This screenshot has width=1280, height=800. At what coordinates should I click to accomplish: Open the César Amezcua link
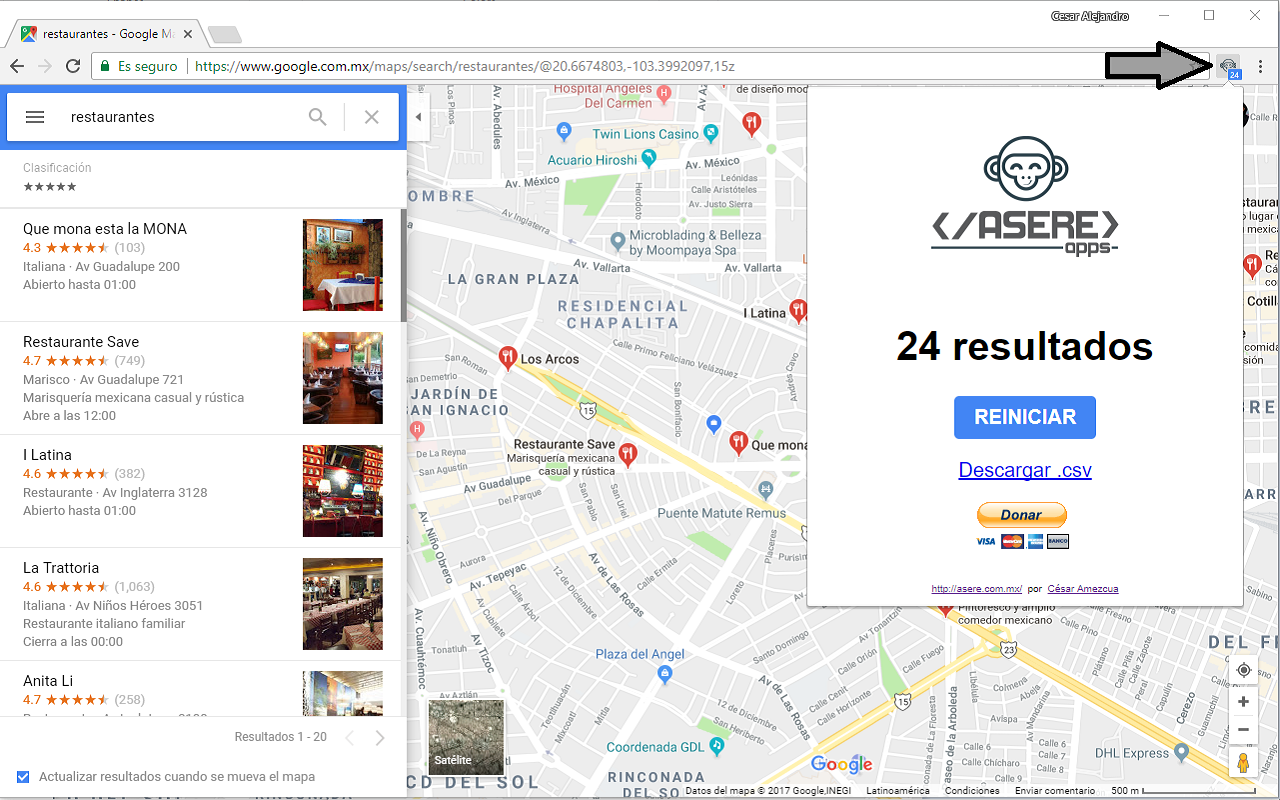(1083, 589)
